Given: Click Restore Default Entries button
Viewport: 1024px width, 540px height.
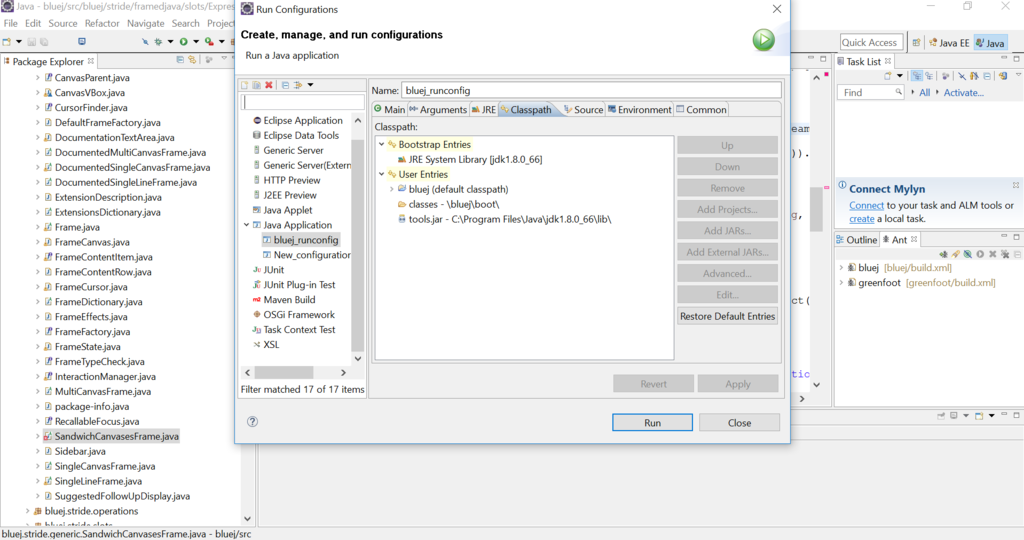Looking at the screenshot, I should coord(728,316).
